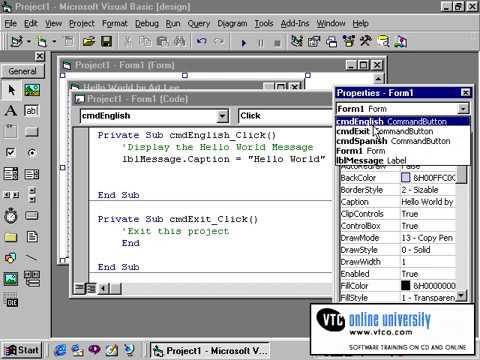Open Project Explorer from the toolbar
This screenshot has height=360, width=480.
pos(297,42)
